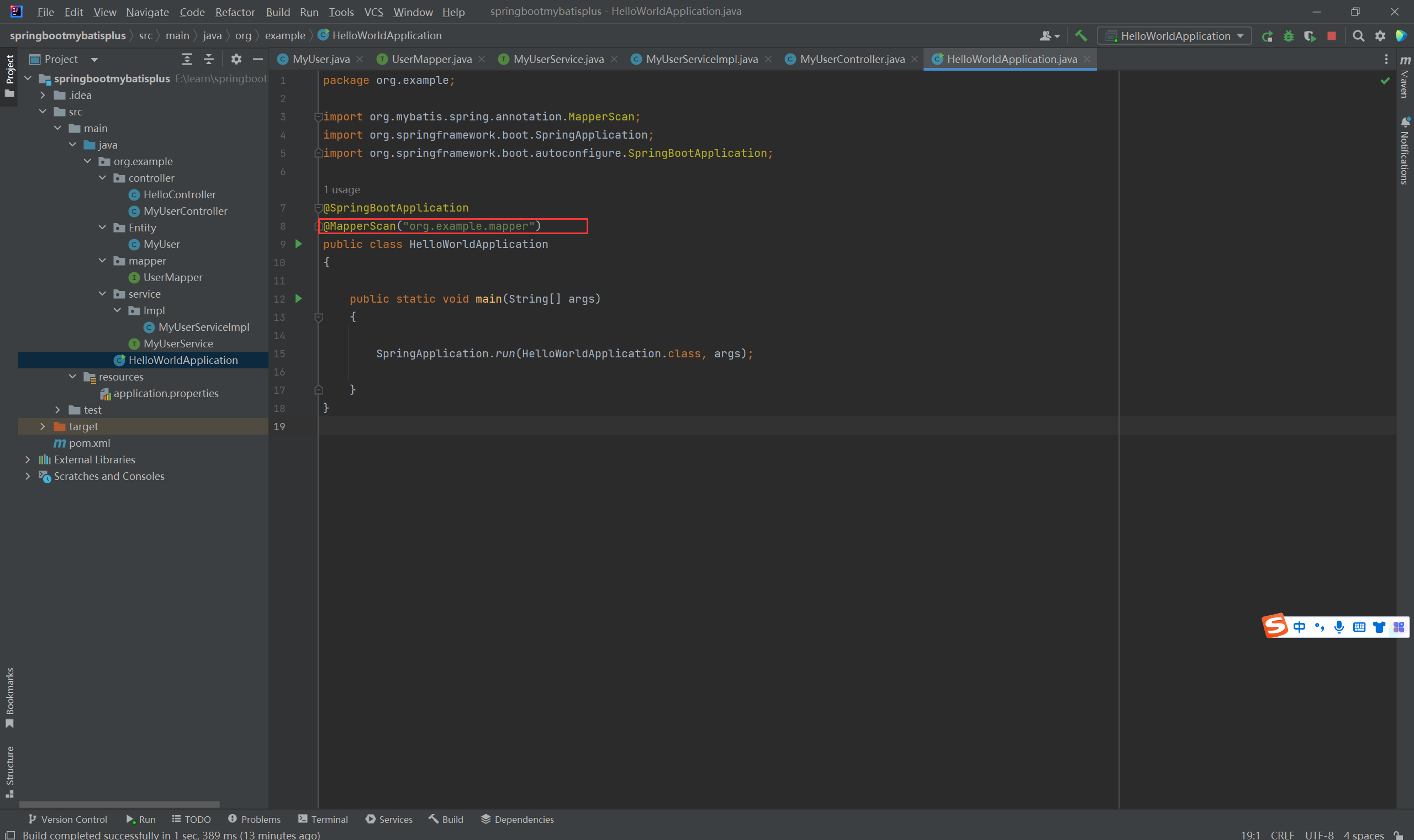The height and width of the screenshot is (840, 1414).
Task: Open the Refactor menu
Action: tap(234, 12)
